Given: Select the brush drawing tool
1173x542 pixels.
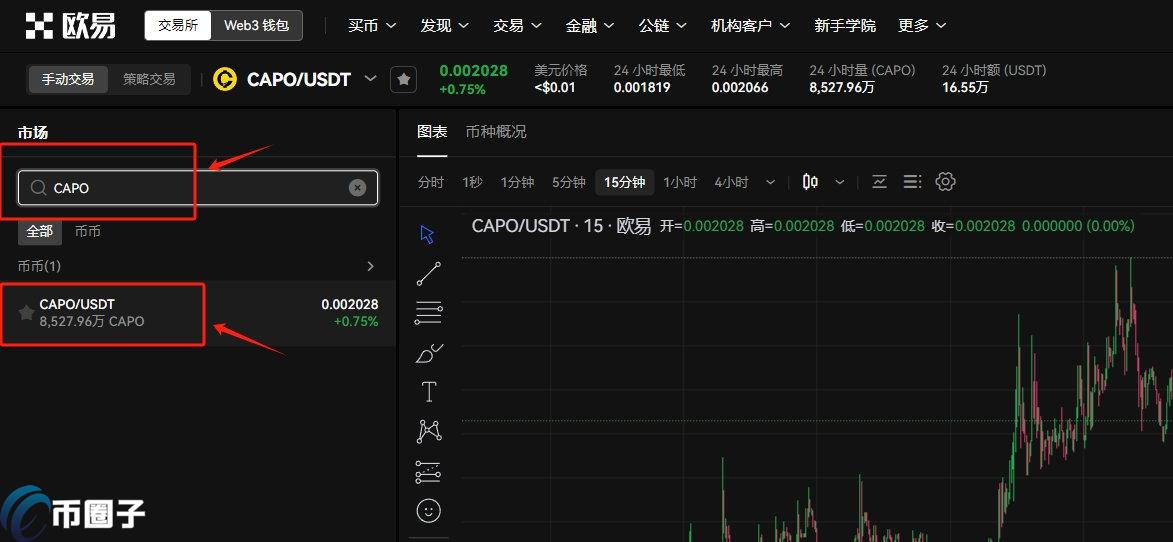Looking at the screenshot, I should tap(429, 352).
